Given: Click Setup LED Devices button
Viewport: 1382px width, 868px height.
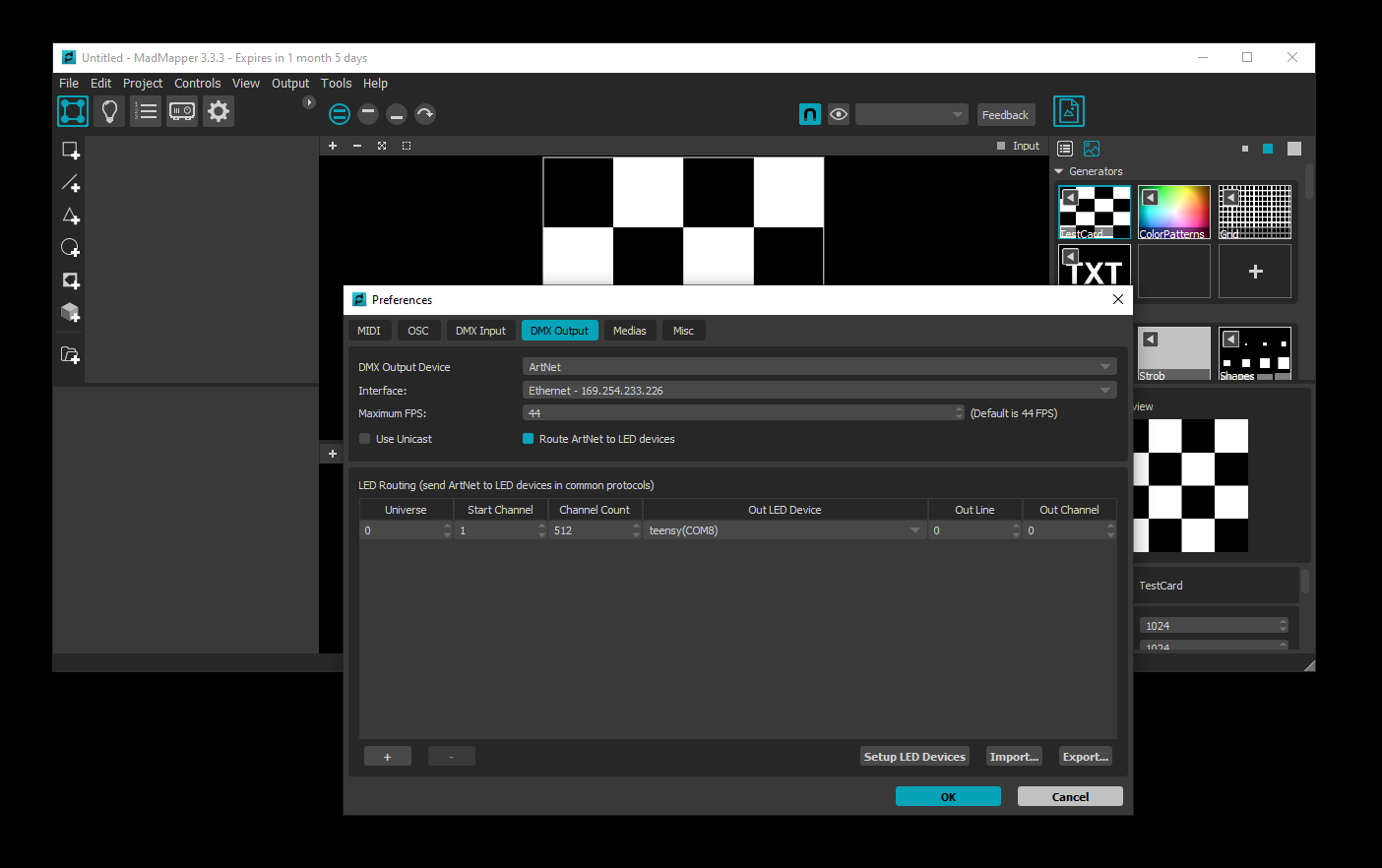Looking at the screenshot, I should (914, 756).
